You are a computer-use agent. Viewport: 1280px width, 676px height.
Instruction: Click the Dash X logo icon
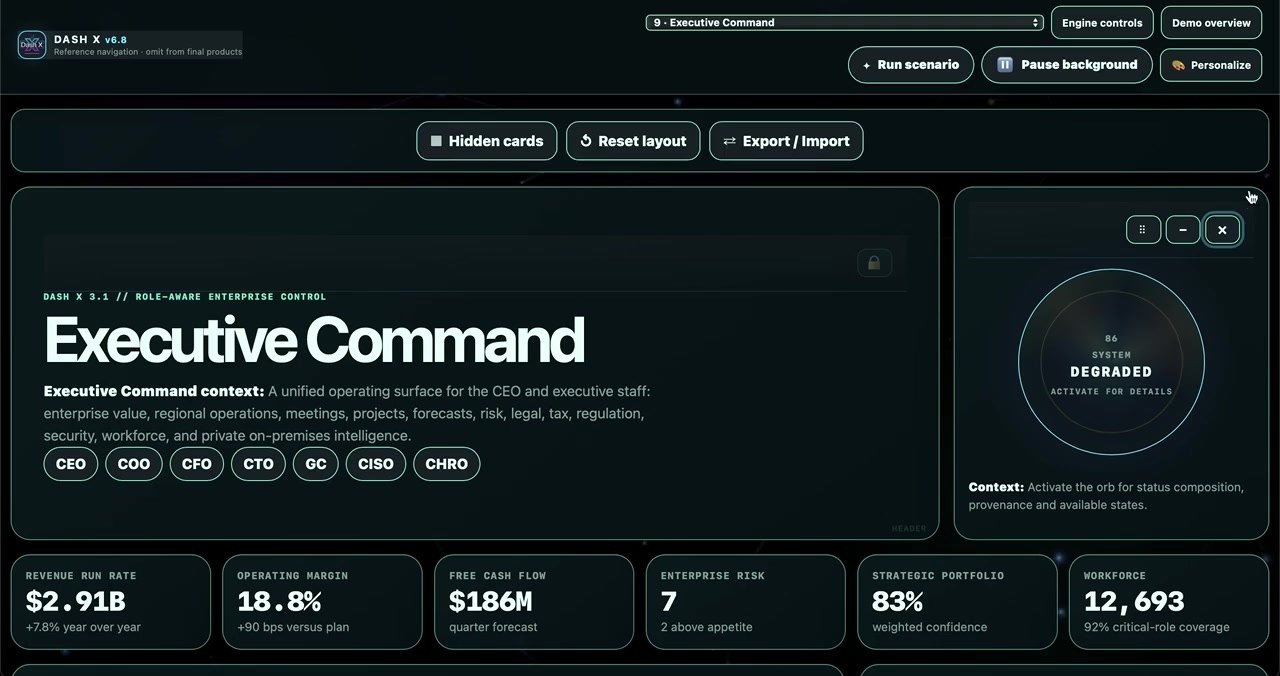32,45
